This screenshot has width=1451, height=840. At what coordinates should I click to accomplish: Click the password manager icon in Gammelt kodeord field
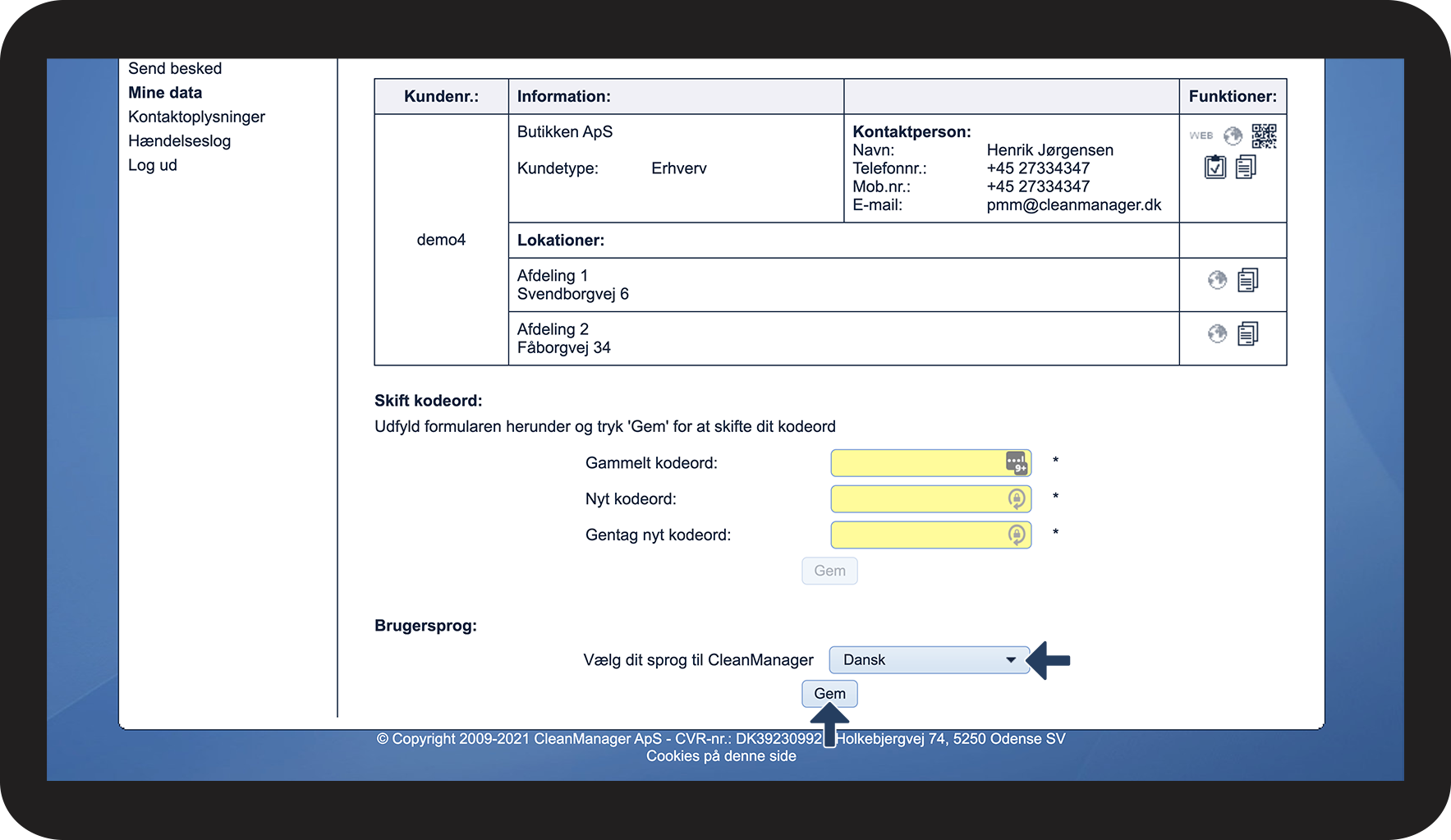pyautogui.click(x=1017, y=463)
